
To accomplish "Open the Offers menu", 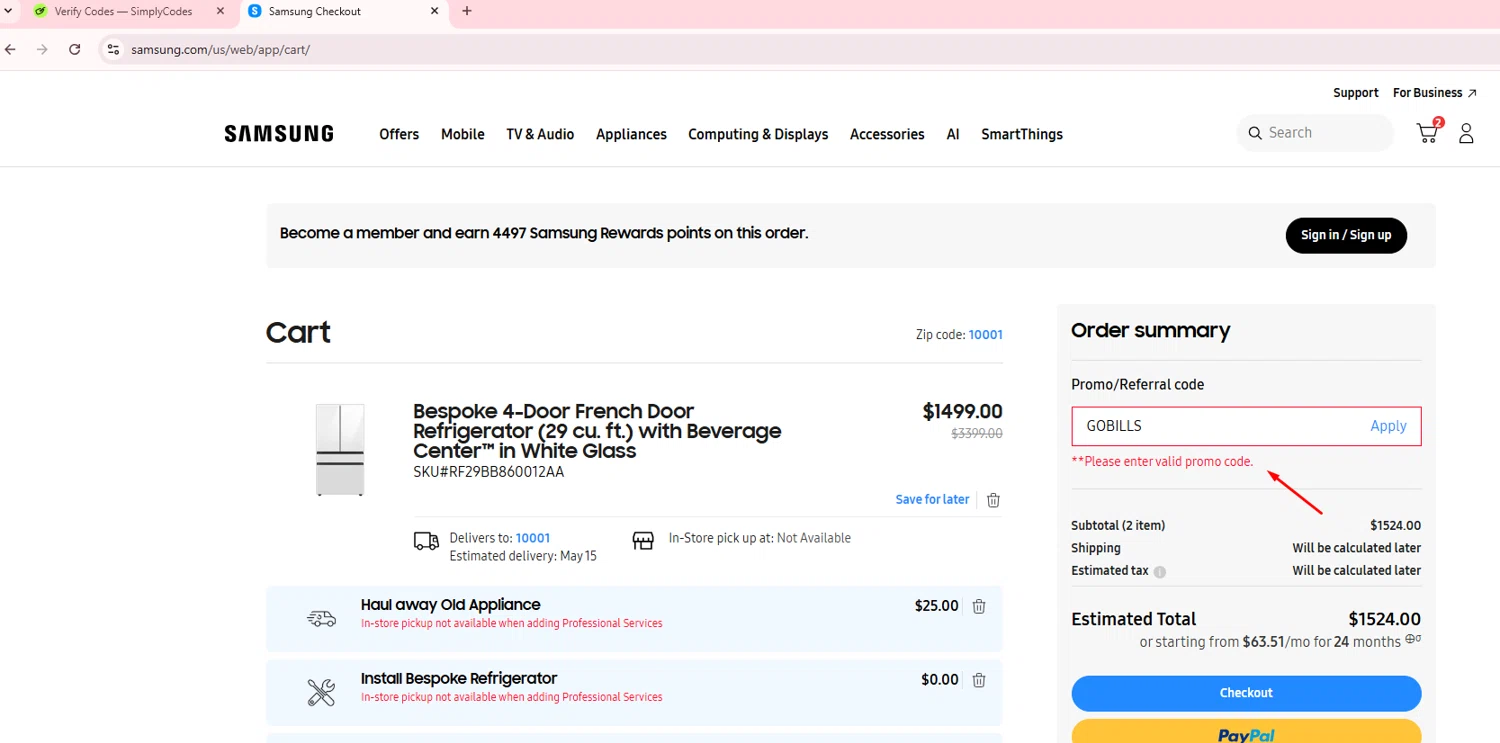I will point(399,134).
